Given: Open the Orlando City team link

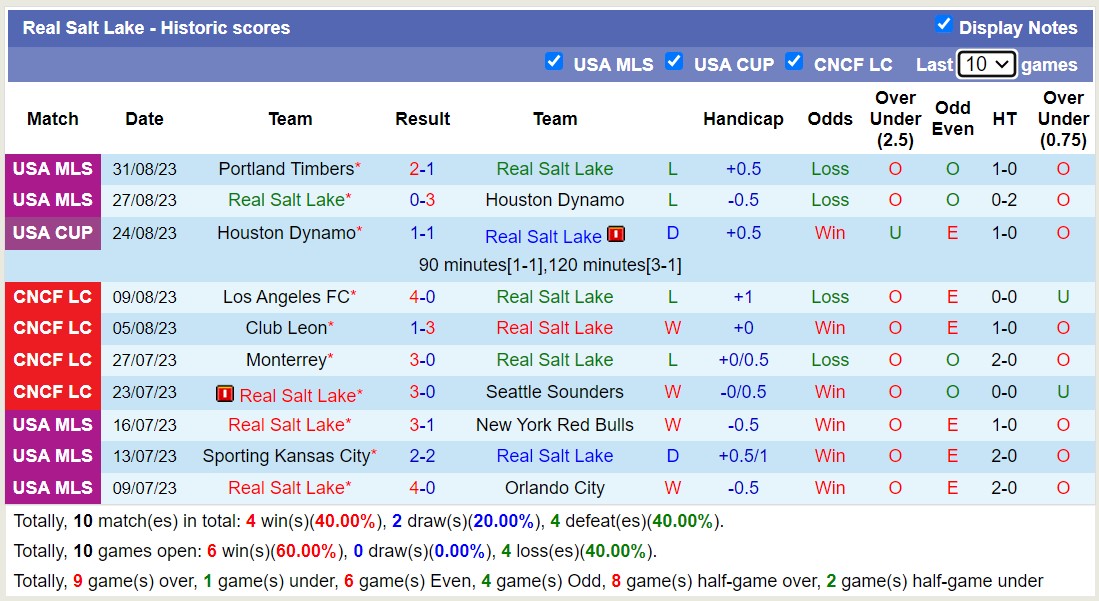Looking at the screenshot, I should [555, 488].
